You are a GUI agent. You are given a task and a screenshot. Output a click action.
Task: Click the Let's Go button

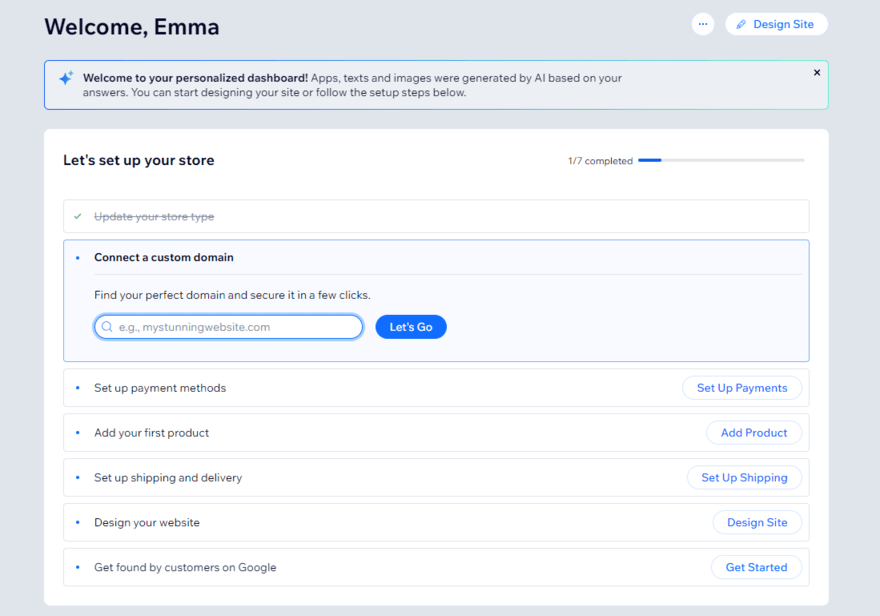pyautogui.click(x=411, y=327)
